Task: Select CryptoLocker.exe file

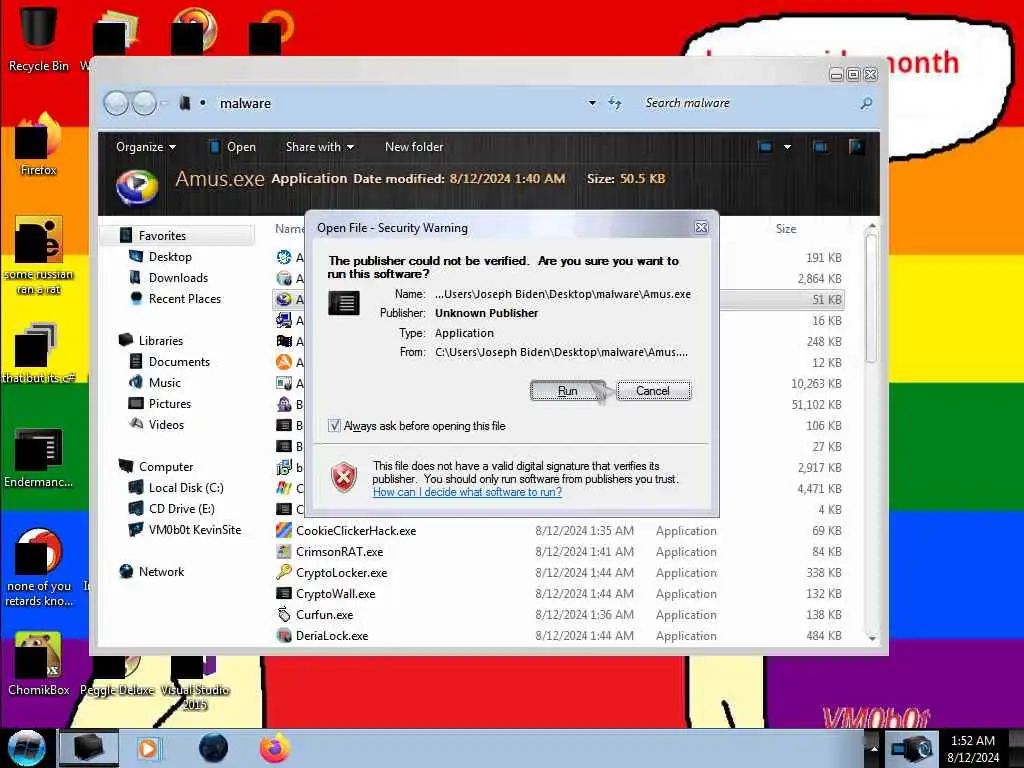Action: [x=341, y=573]
